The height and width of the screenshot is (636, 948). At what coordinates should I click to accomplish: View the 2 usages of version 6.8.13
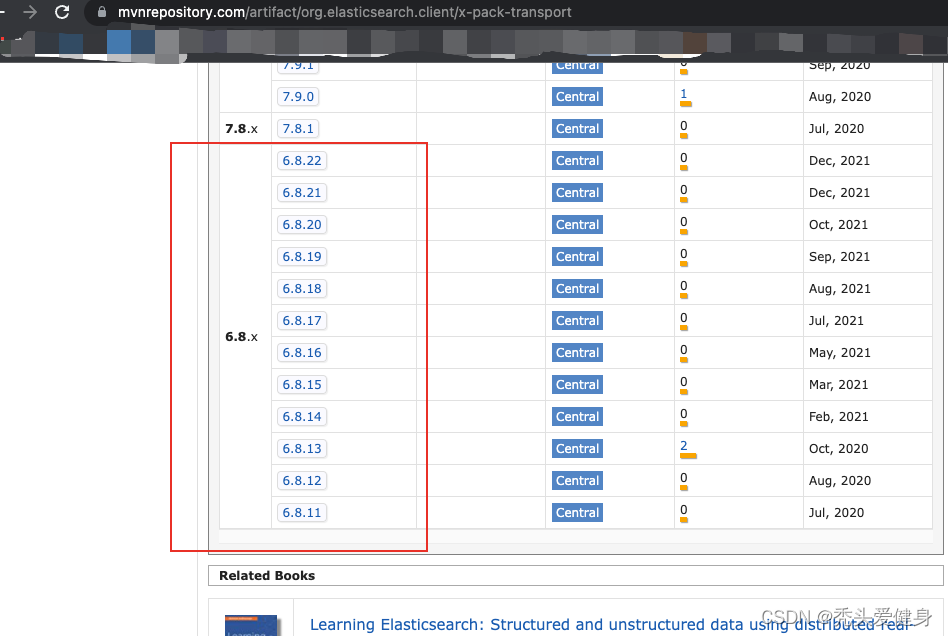pos(683,445)
